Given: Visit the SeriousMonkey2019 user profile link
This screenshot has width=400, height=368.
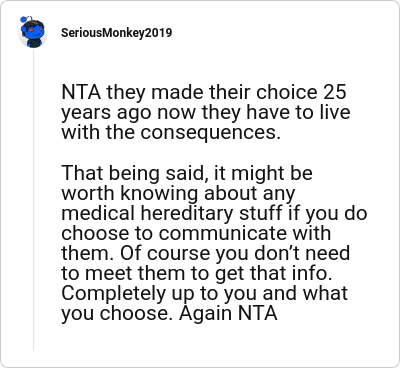Looking at the screenshot, I should coord(117,33).
